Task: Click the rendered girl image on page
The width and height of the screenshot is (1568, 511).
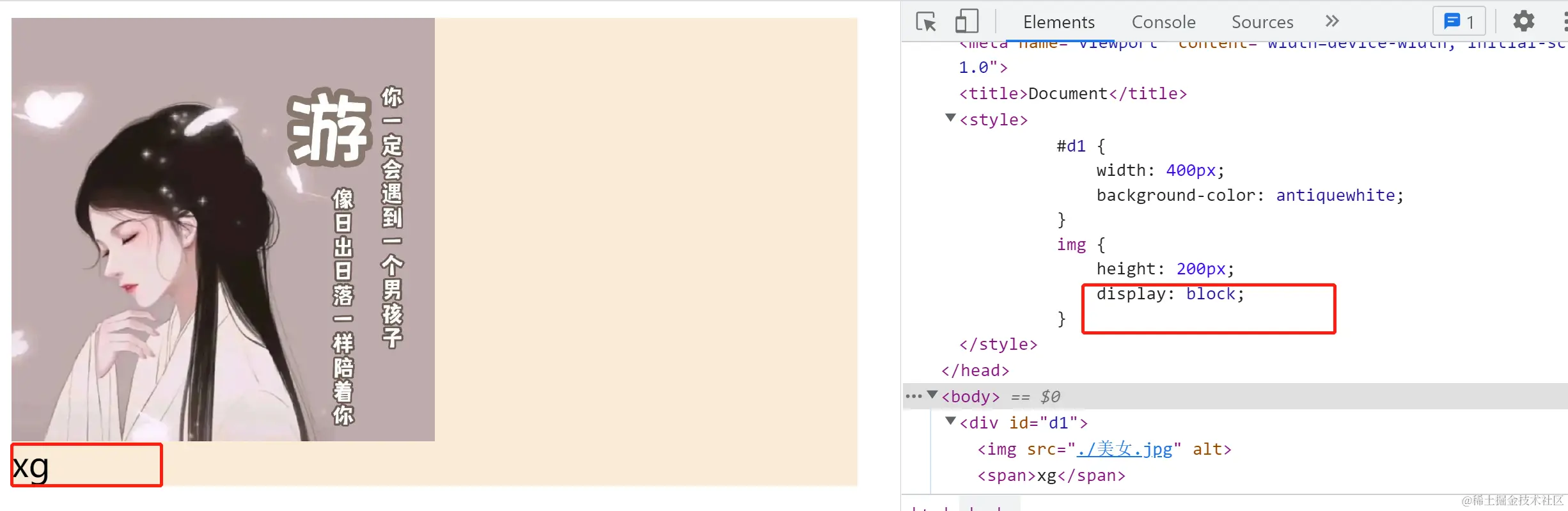Action: [223, 229]
